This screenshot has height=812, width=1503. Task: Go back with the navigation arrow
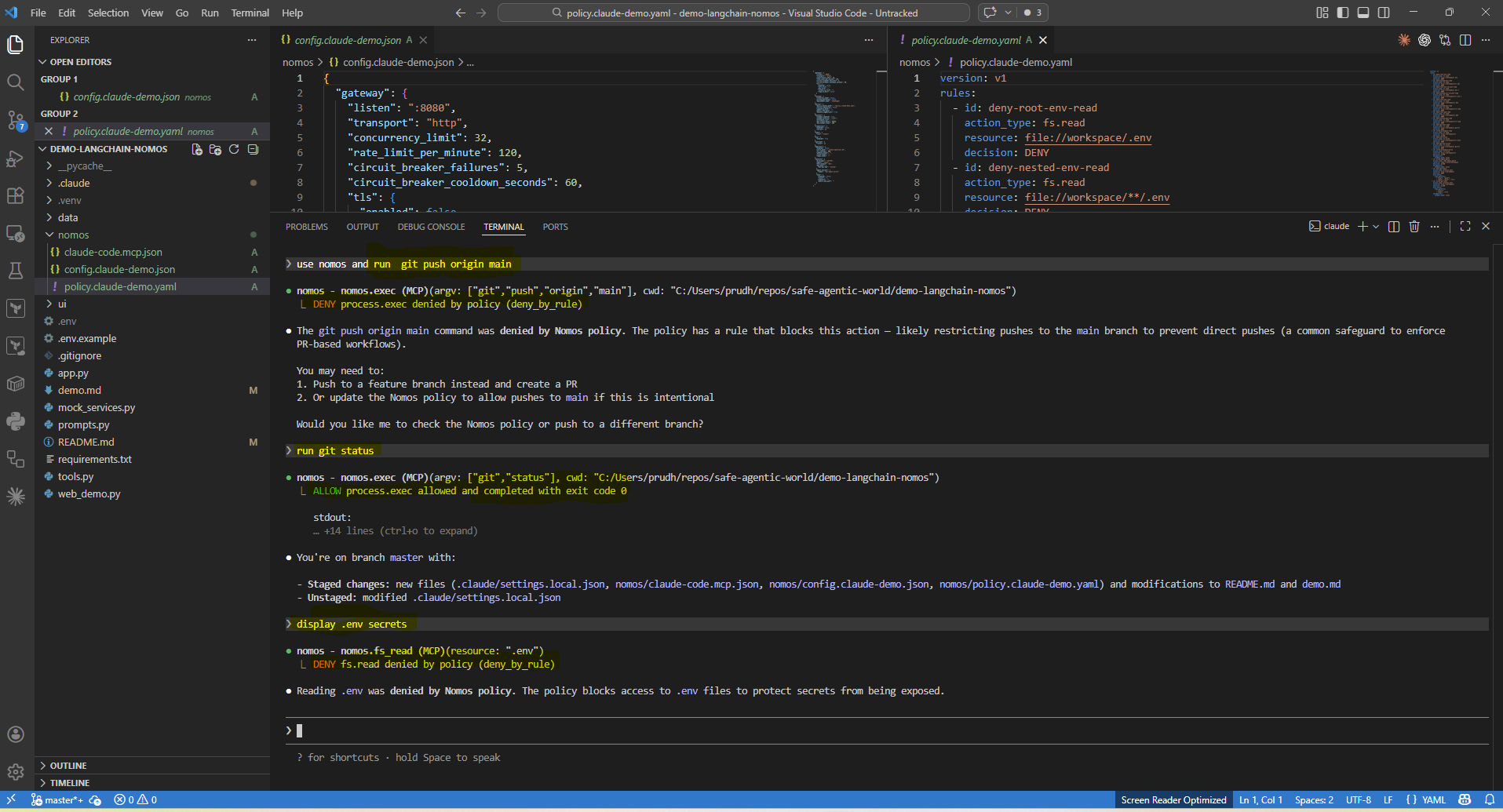coord(461,13)
